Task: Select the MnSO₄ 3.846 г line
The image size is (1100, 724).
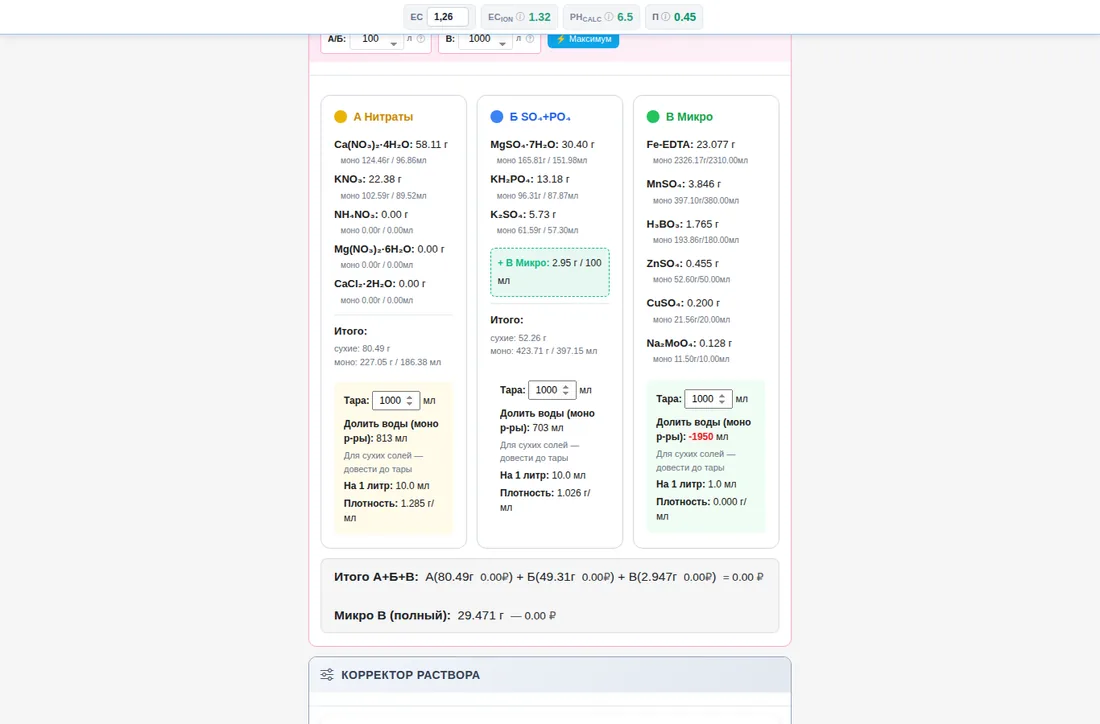Action: [x=684, y=184]
